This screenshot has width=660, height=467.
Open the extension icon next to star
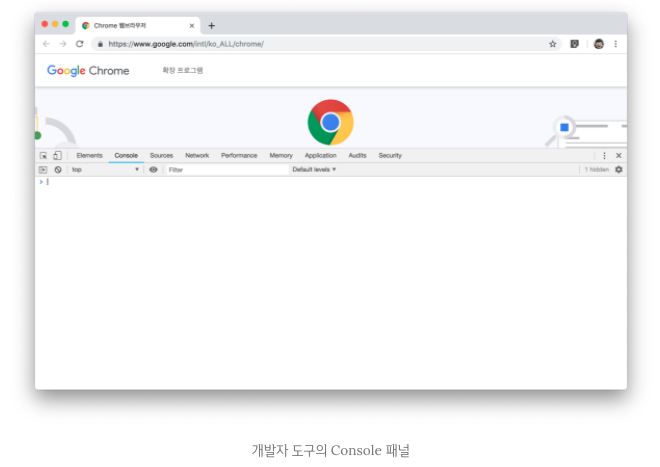(x=575, y=44)
